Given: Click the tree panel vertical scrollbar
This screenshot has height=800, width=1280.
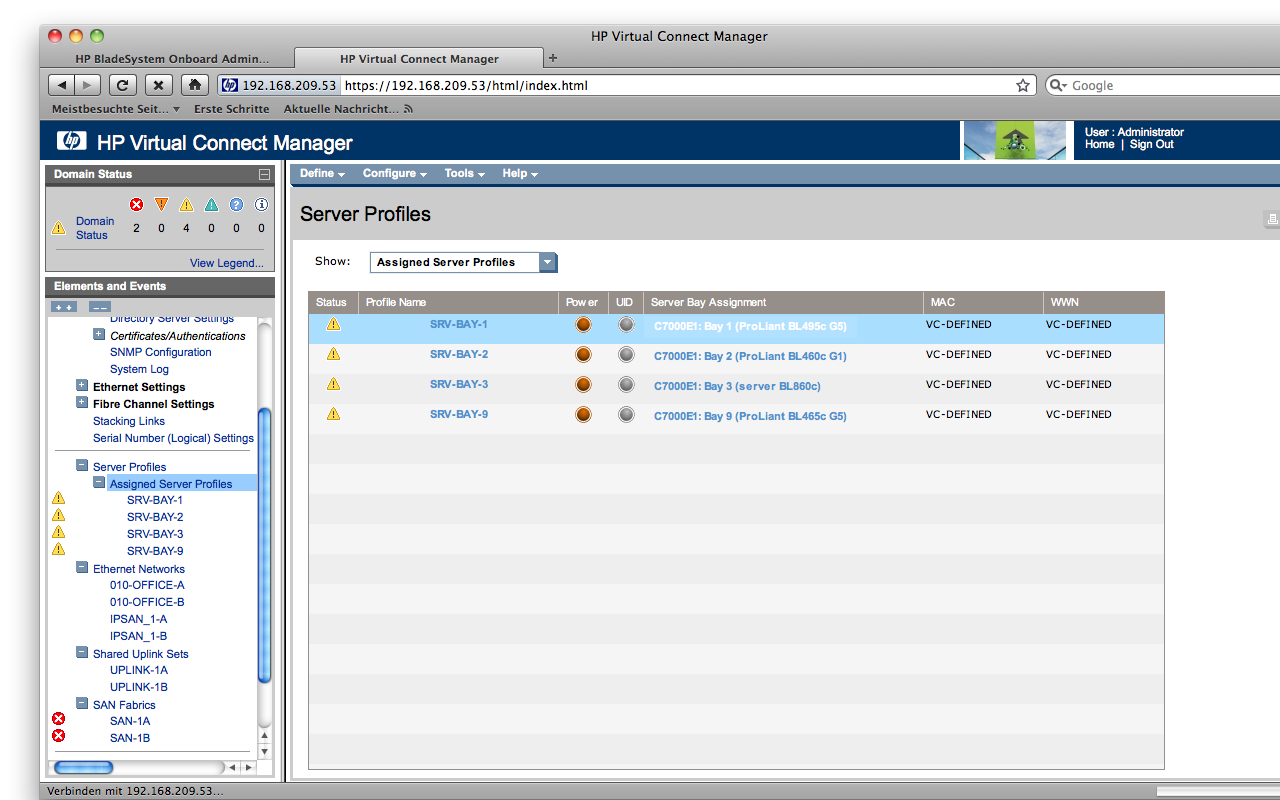Looking at the screenshot, I should (x=265, y=545).
